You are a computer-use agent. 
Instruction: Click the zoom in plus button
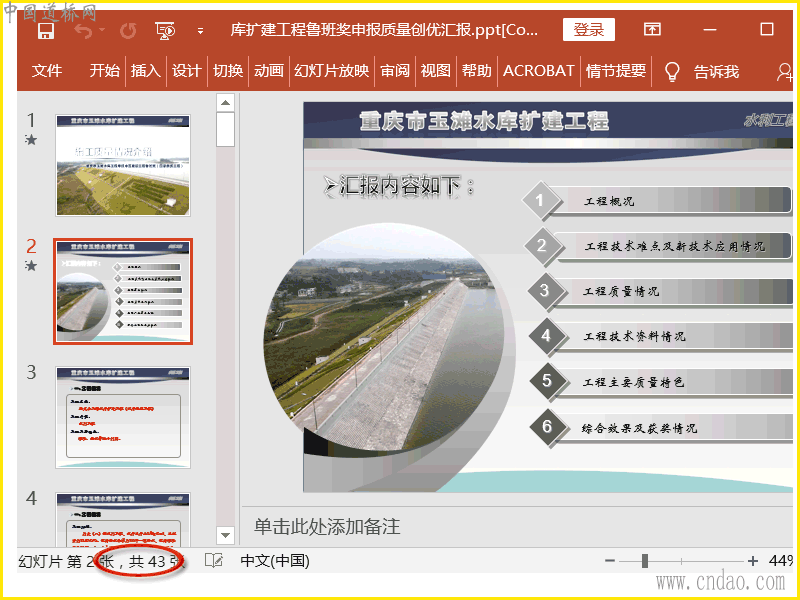(x=753, y=561)
